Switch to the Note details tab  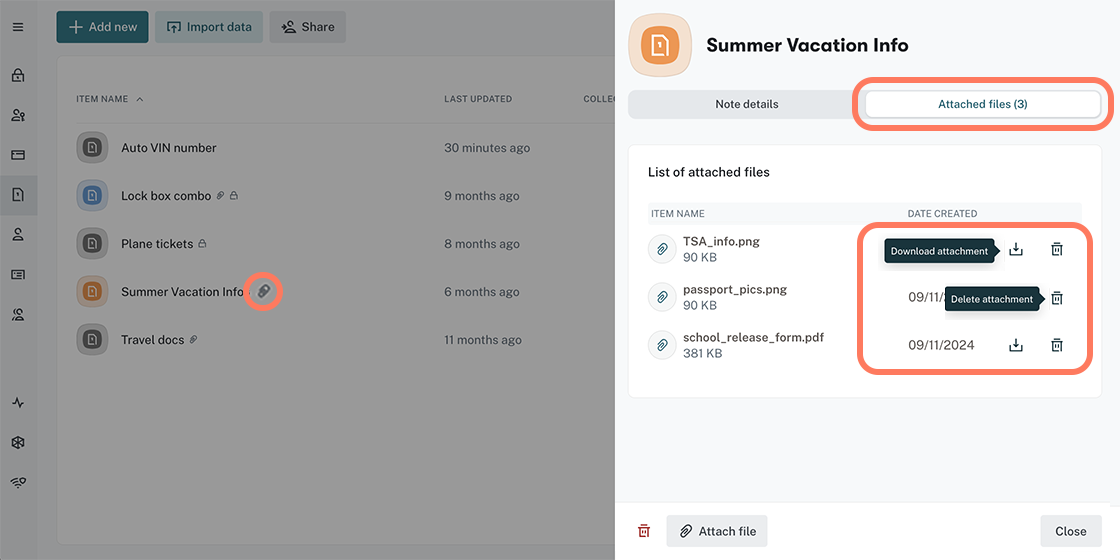coord(746,104)
